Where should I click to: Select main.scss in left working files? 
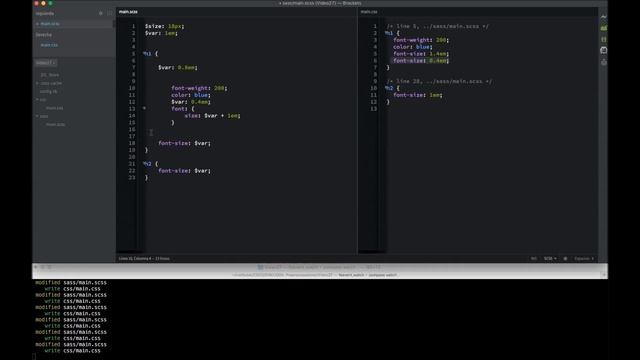(x=50, y=24)
